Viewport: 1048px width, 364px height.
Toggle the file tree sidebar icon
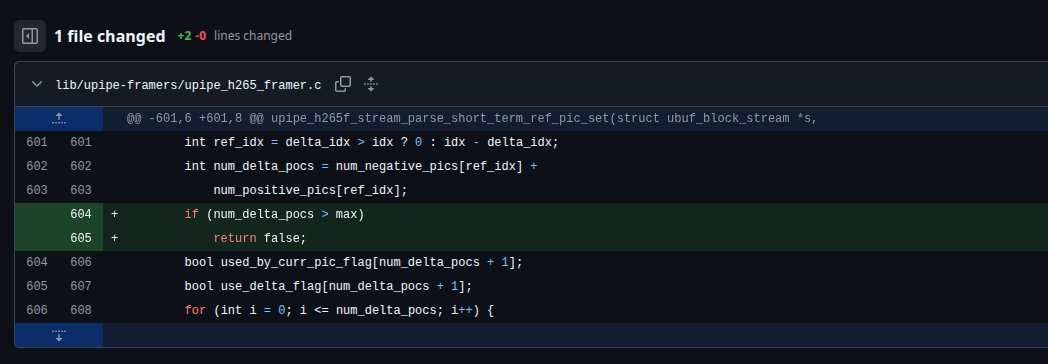pyautogui.click(x=30, y=36)
